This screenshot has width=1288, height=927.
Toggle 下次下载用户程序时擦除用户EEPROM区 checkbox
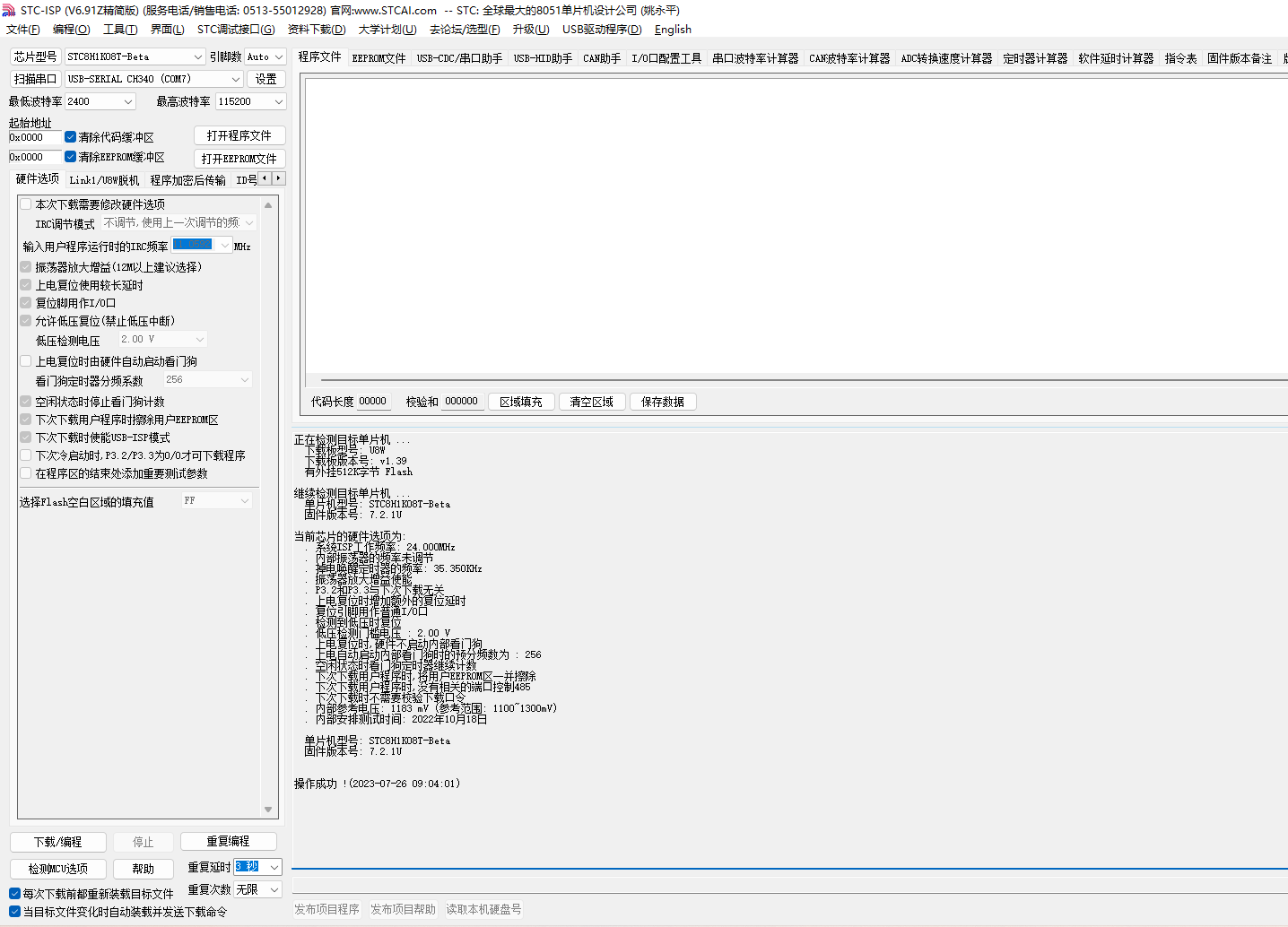[26, 420]
